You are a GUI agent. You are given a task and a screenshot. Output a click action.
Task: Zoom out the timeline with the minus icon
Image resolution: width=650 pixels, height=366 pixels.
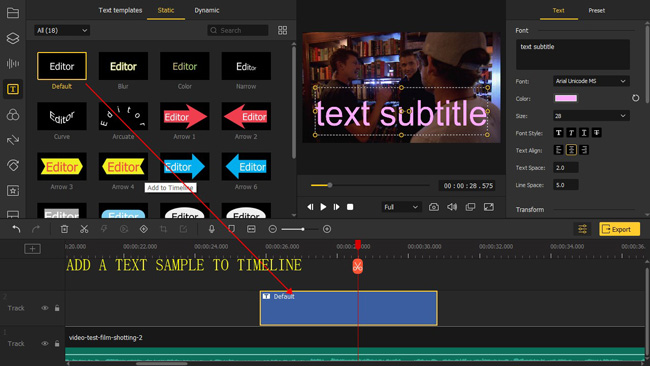272,229
